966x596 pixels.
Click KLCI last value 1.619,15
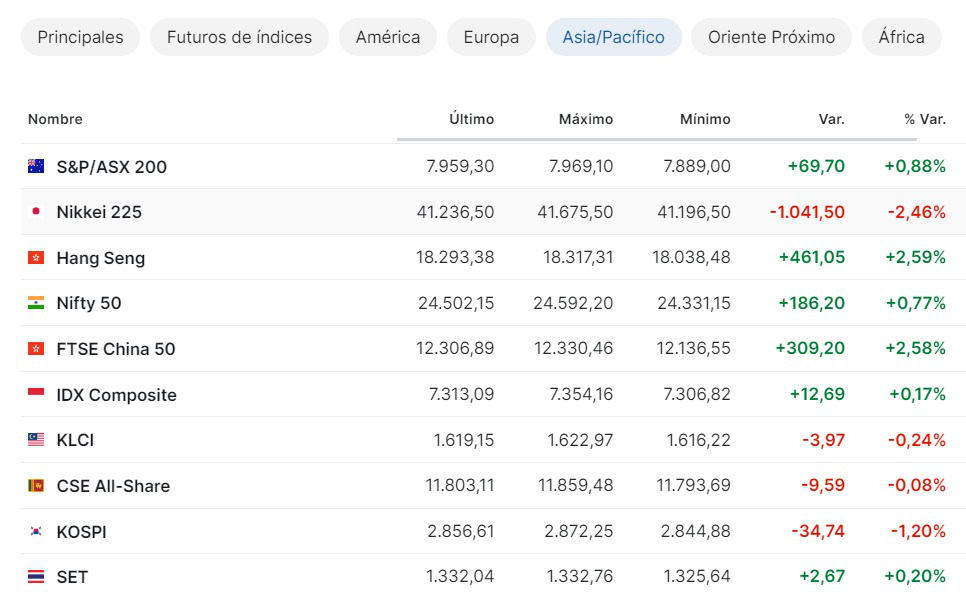(463, 439)
